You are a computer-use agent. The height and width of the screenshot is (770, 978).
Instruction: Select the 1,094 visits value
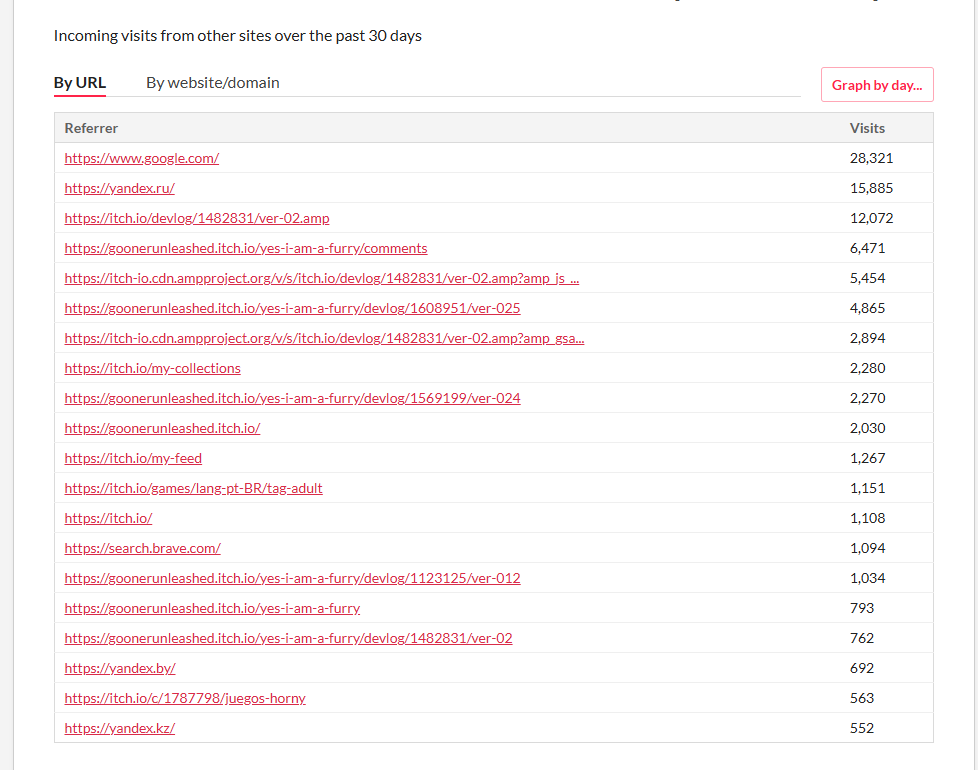868,548
